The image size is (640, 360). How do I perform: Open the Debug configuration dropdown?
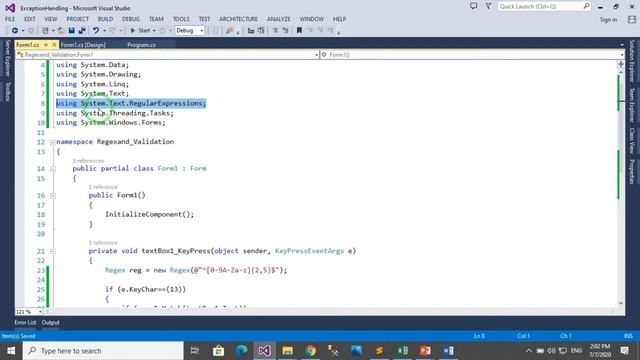190,31
